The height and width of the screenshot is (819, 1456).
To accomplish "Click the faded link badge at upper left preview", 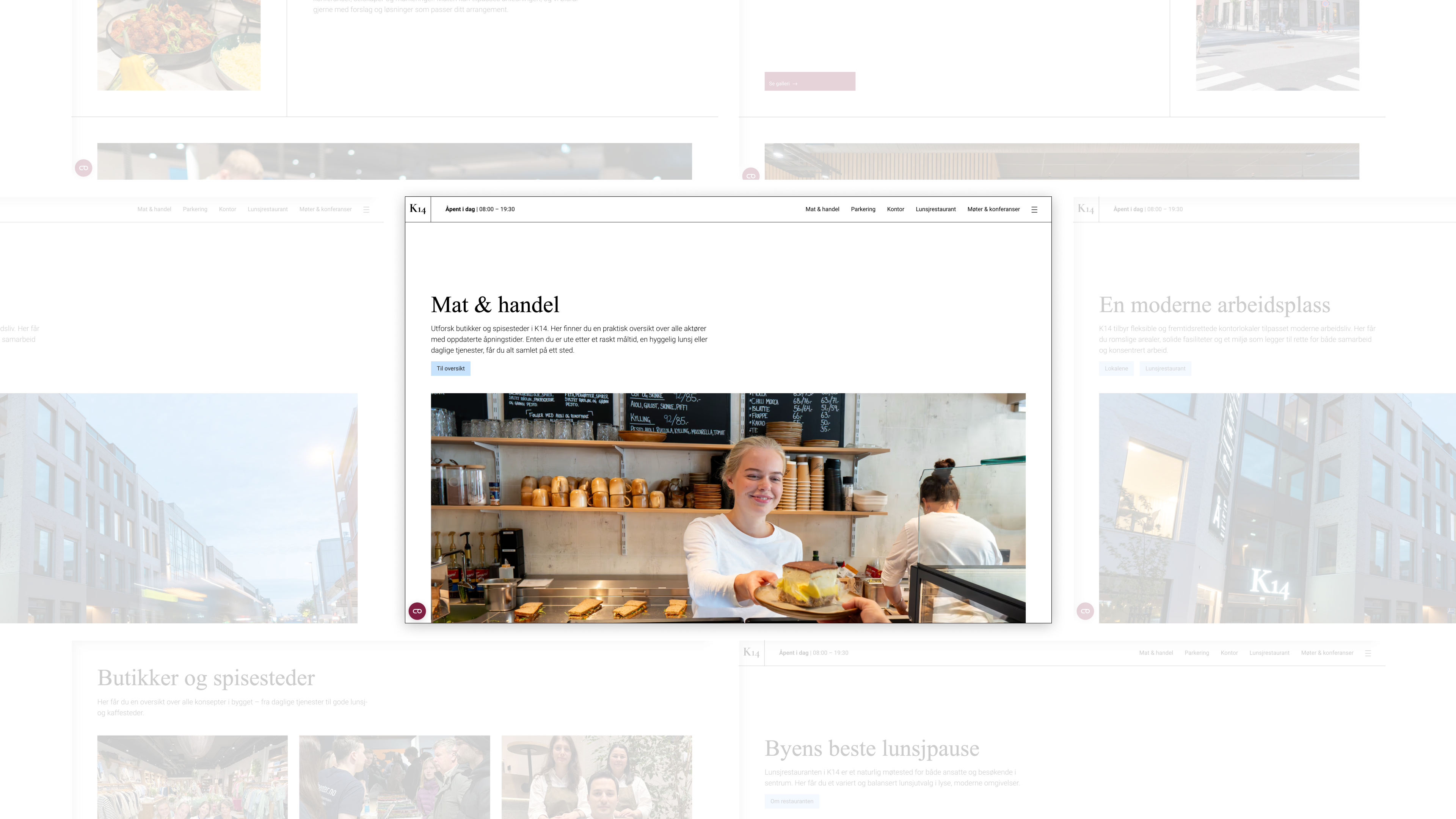I will point(84,168).
